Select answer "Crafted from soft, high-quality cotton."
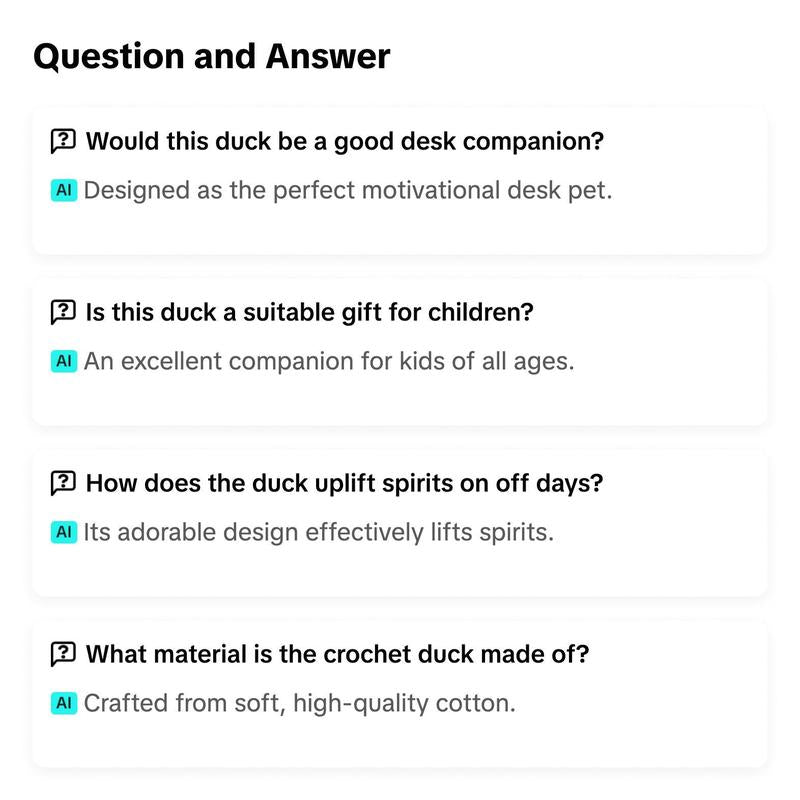Image resolution: width=800 pixels, height=800 pixels. (300, 703)
